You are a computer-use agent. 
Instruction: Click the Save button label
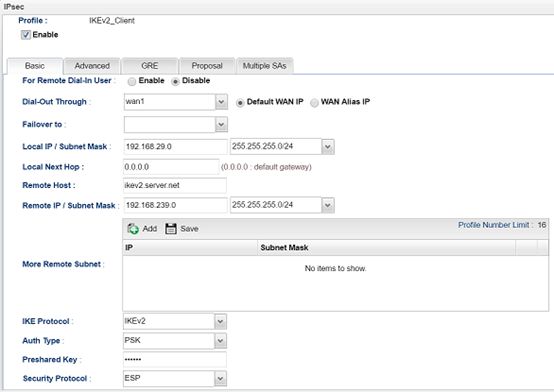[x=189, y=229]
